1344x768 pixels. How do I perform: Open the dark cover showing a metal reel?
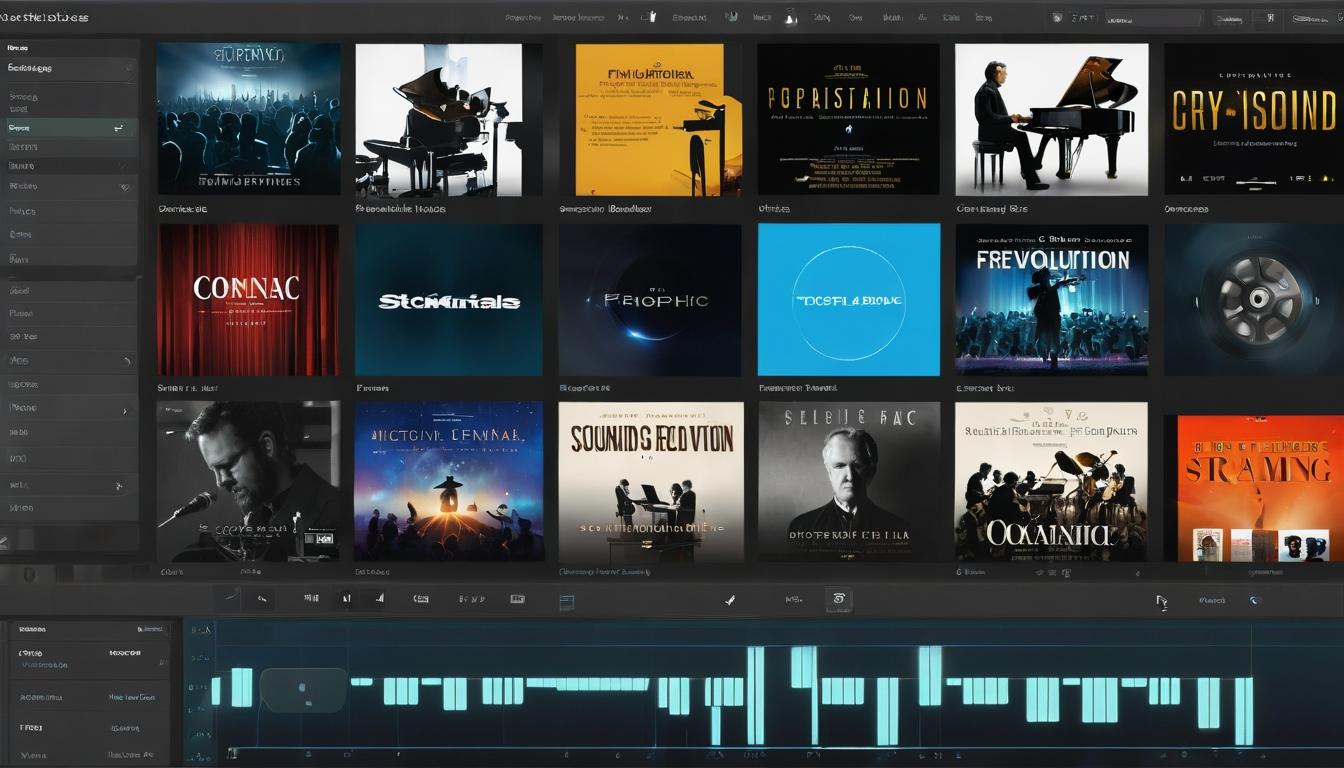1254,300
